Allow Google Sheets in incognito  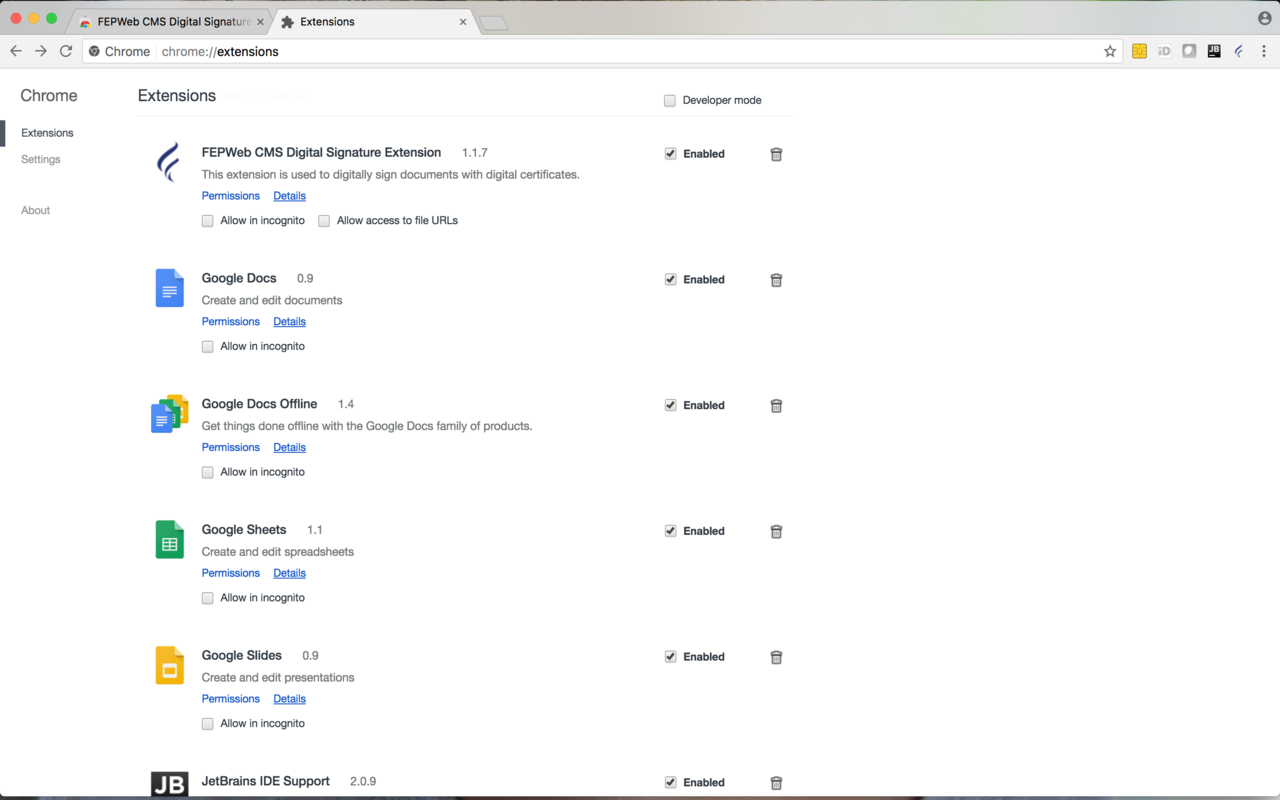(x=208, y=598)
